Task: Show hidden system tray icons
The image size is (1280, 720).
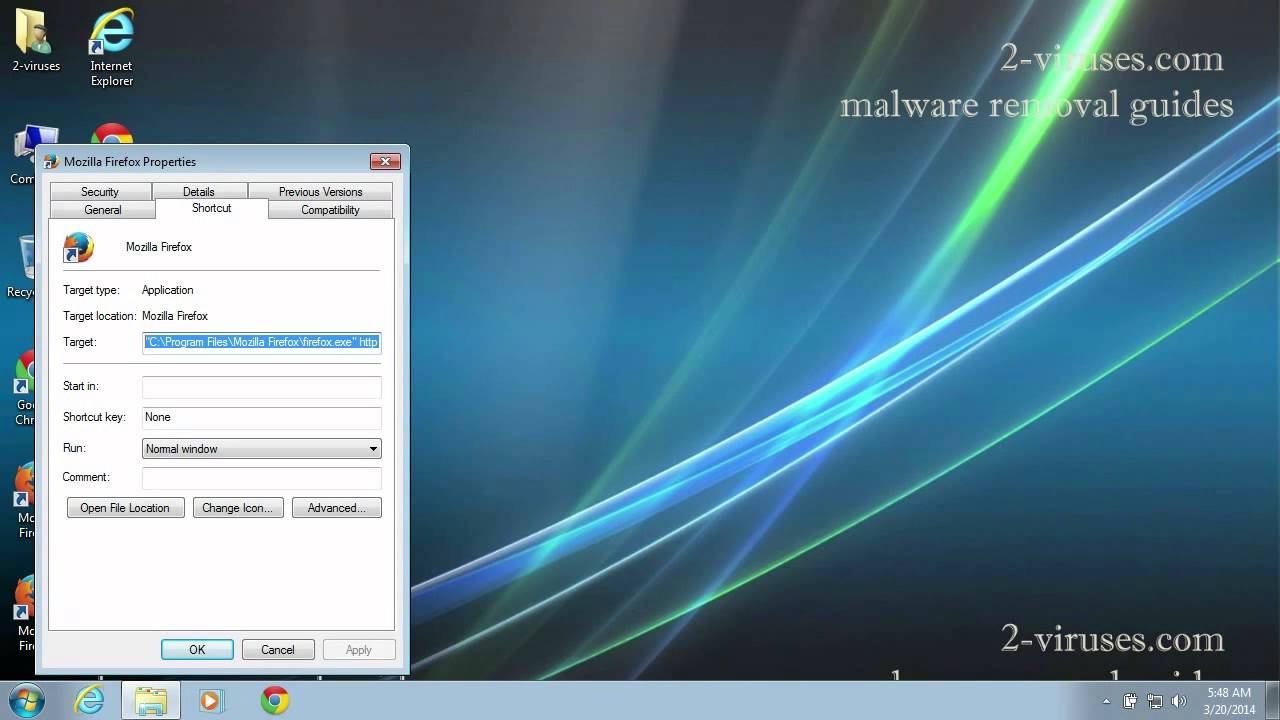Action: coord(1106,701)
